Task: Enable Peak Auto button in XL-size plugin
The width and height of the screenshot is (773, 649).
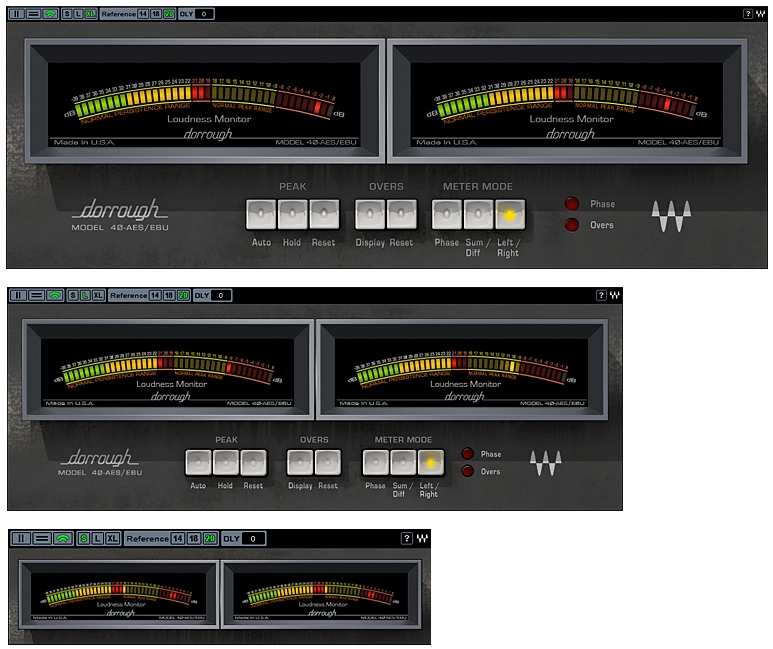Action: click(x=261, y=215)
